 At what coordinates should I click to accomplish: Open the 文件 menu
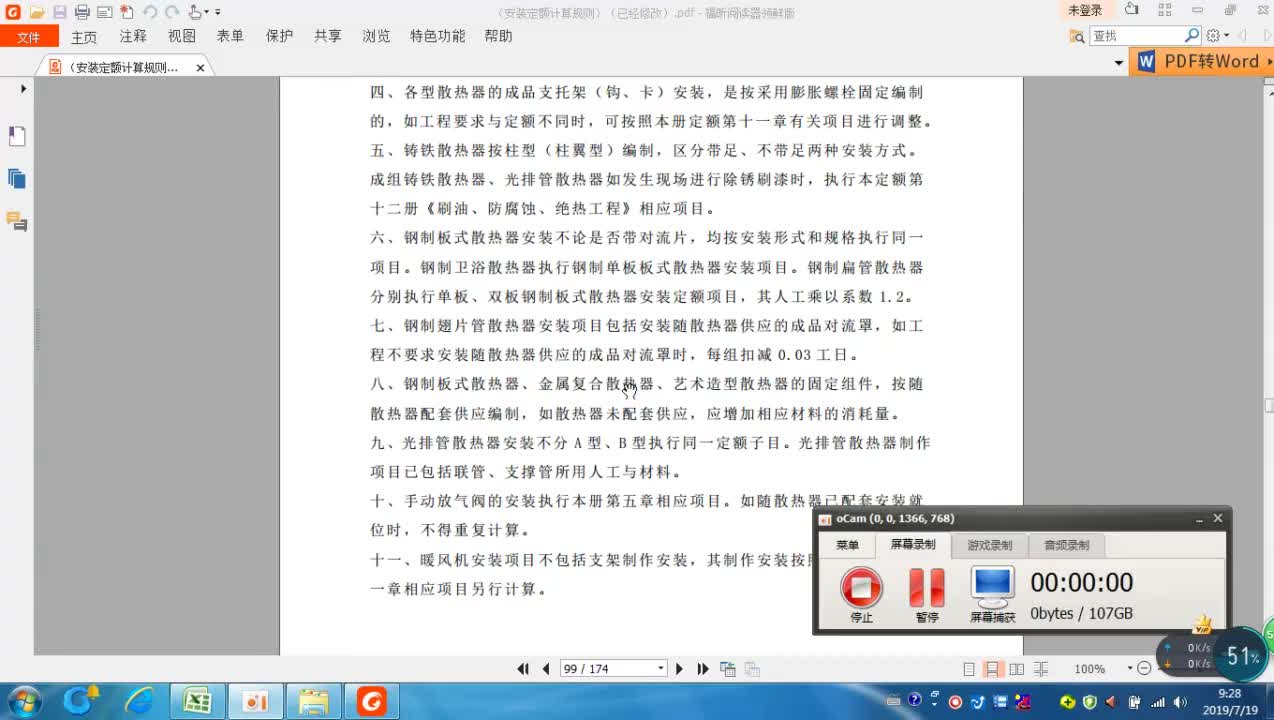[x=29, y=36]
